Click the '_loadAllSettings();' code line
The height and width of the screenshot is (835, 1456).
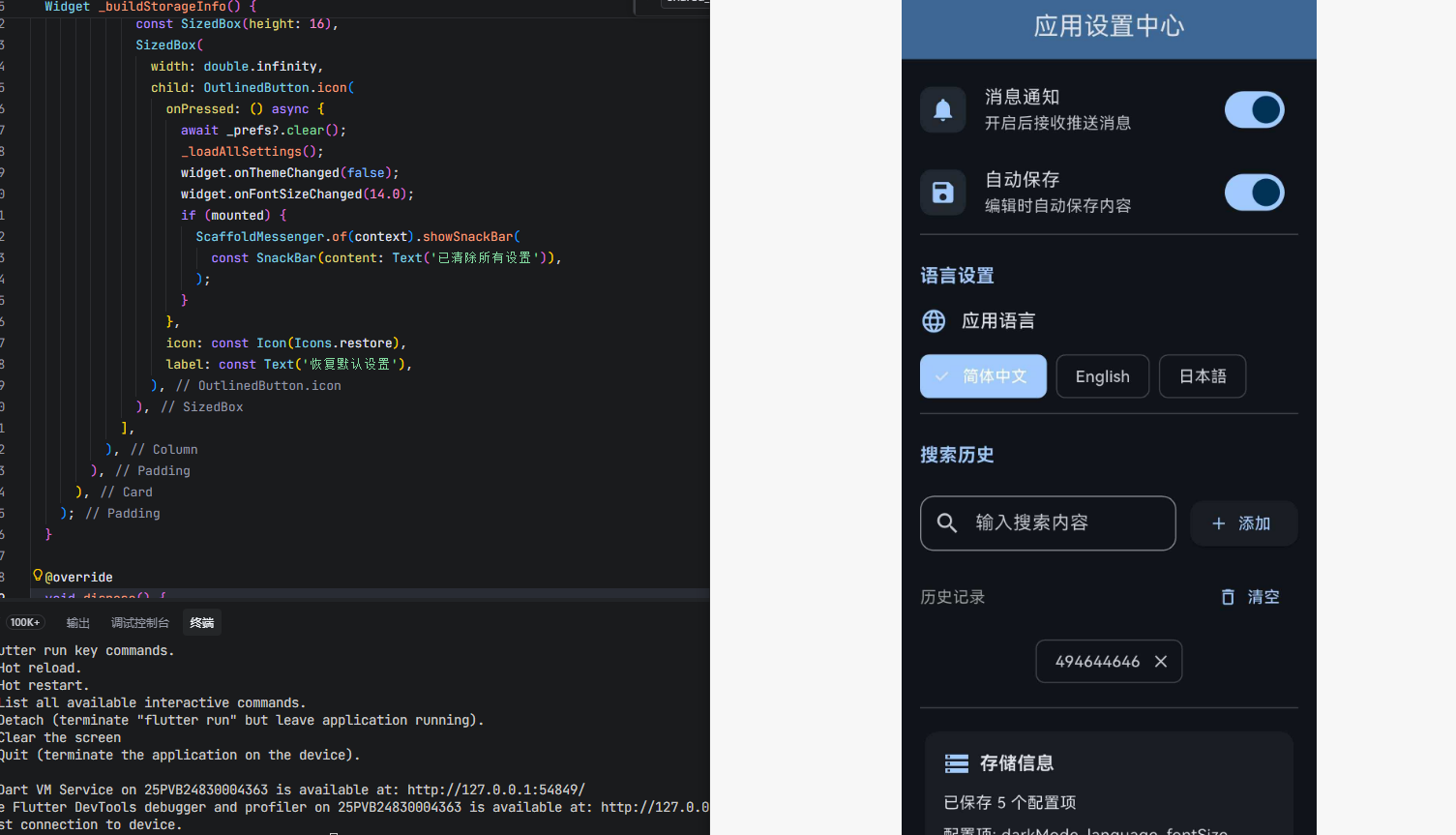tap(252, 152)
